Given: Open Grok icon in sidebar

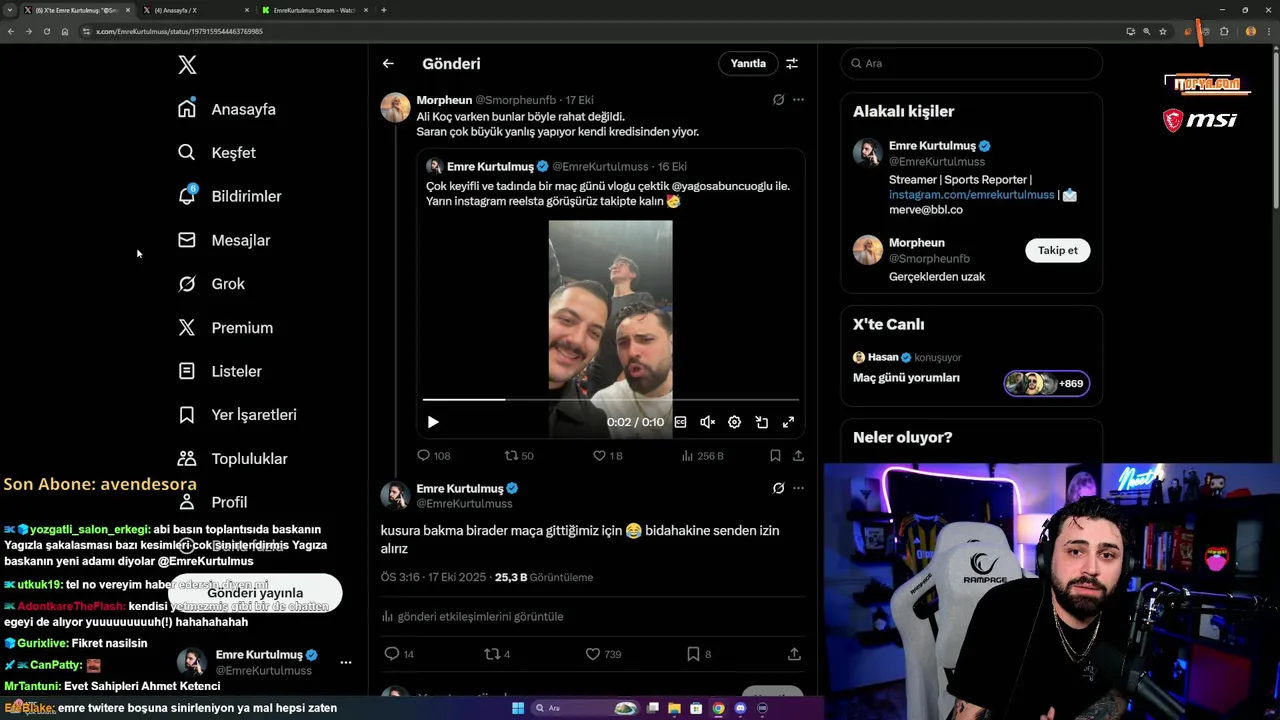Looking at the screenshot, I should [187, 284].
